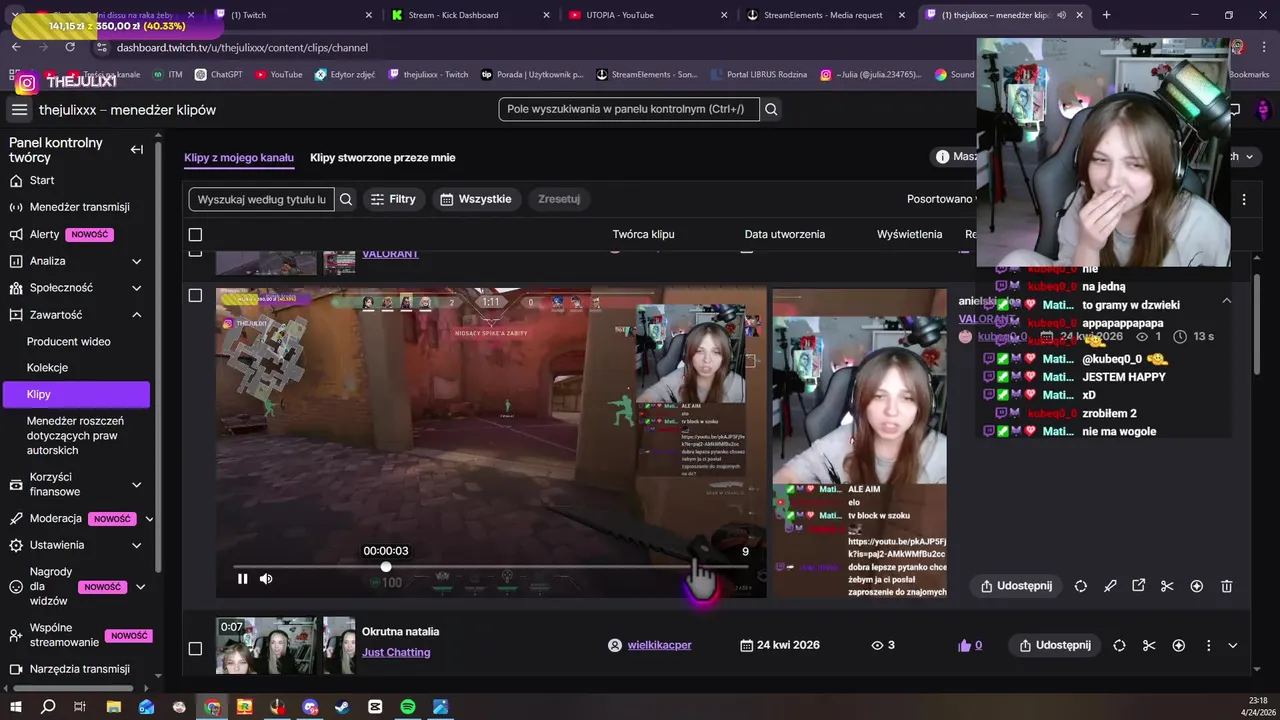Click the clip title search field
1280x720 pixels.
(262, 199)
